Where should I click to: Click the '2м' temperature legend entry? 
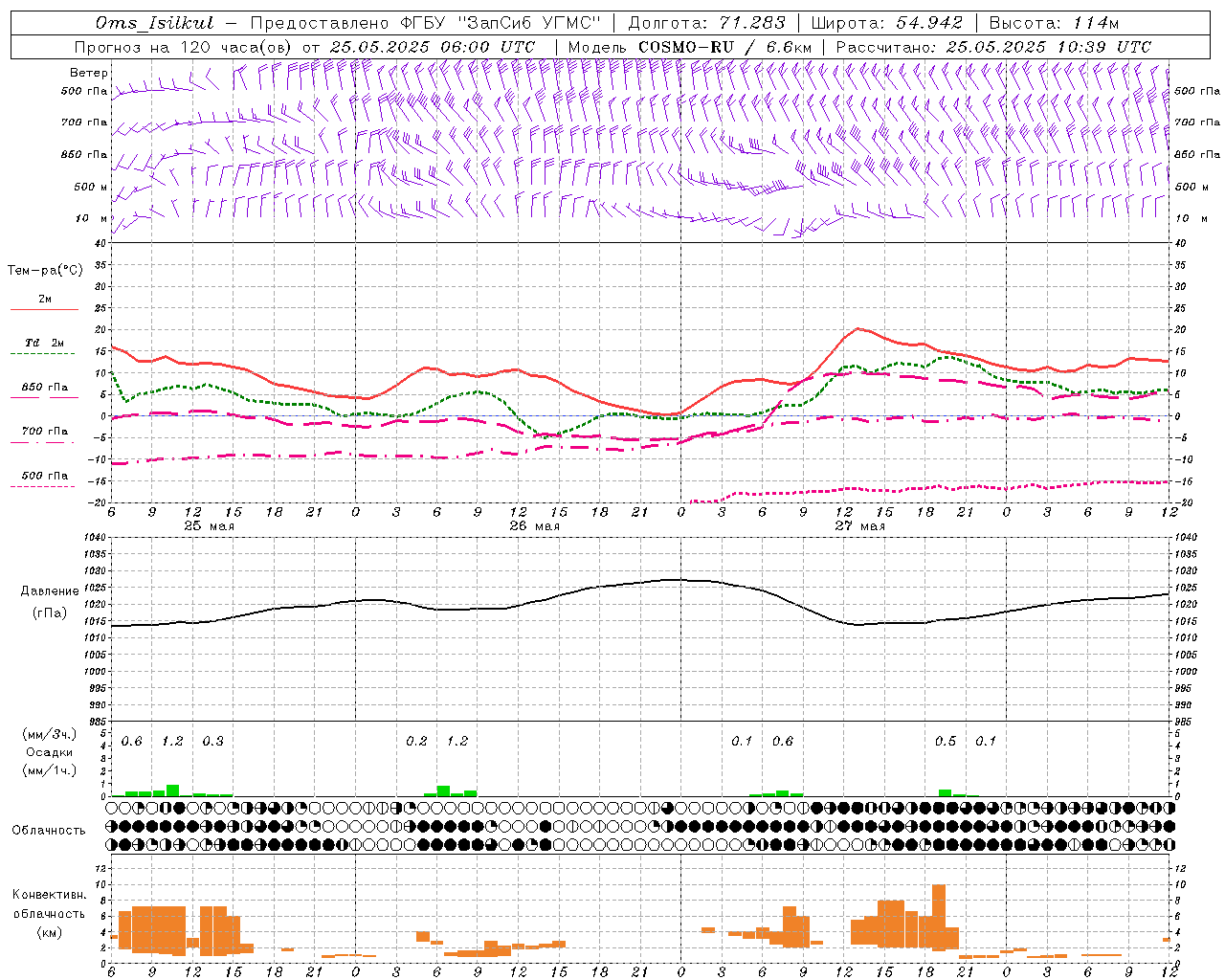pyautogui.click(x=45, y=300)
